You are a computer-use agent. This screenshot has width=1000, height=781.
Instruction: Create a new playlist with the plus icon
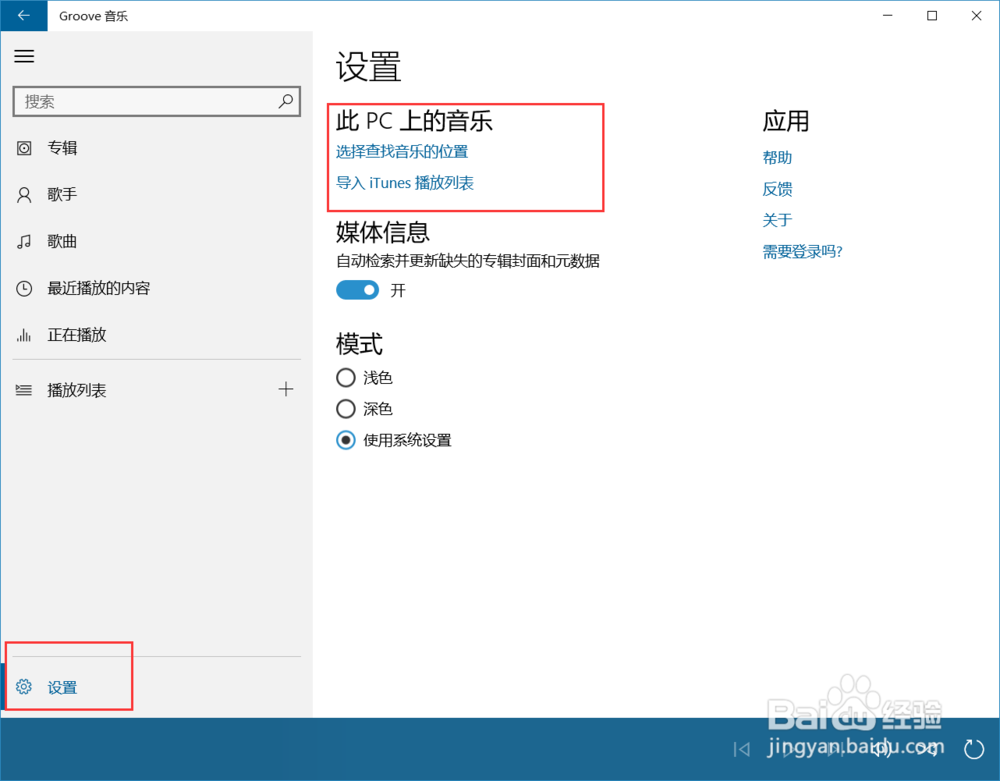[x=286, y=389]
